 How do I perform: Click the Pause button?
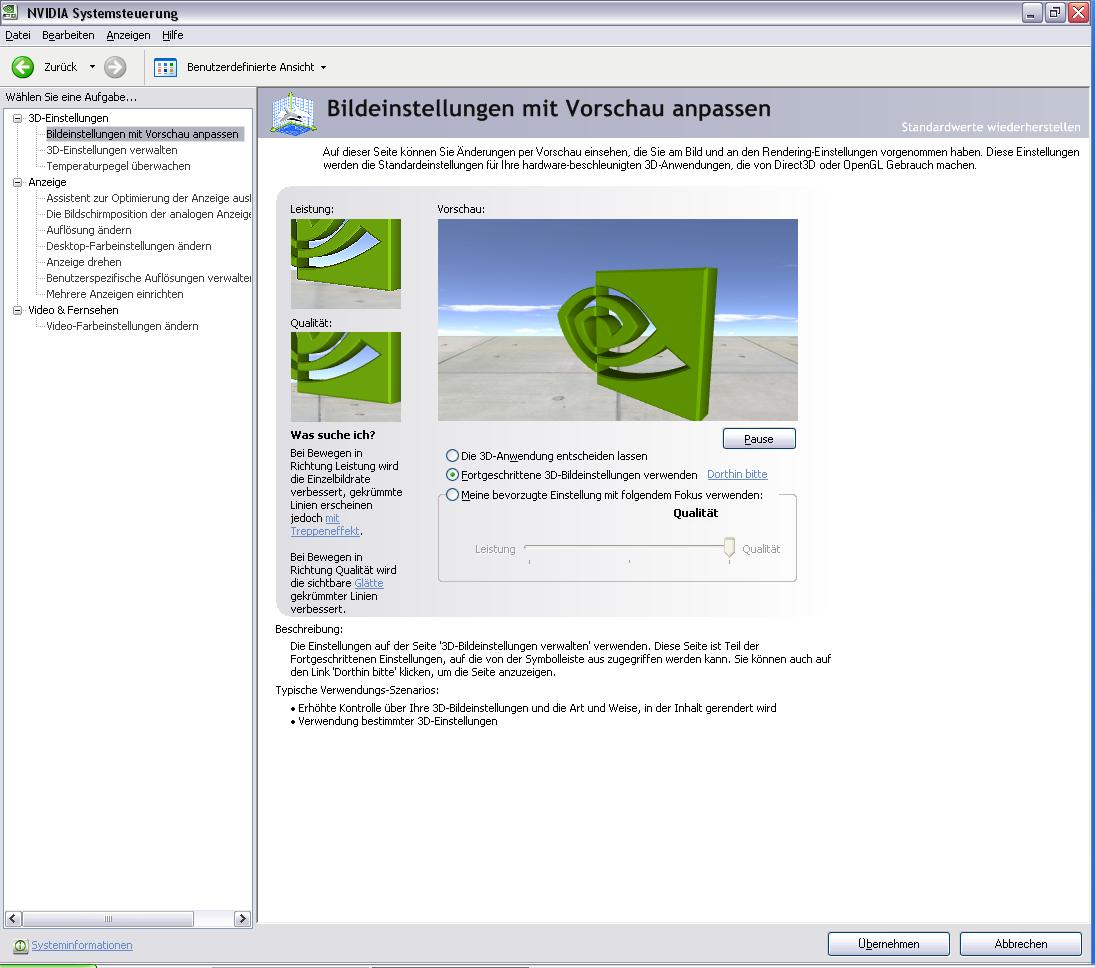[x=759, y=439]
